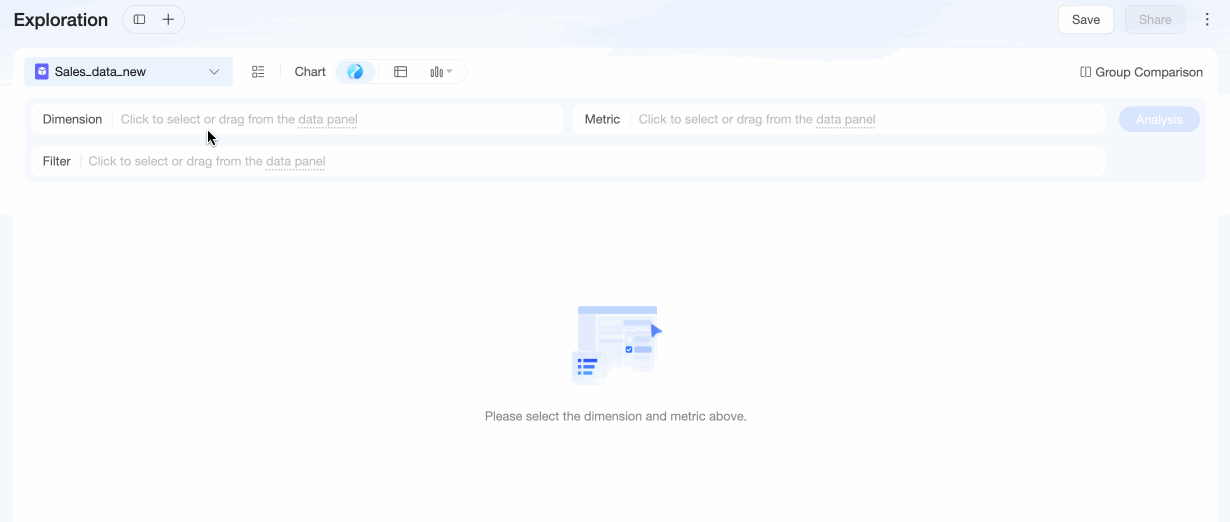
Task: Click the Chart label text
Action: (310, 72)
